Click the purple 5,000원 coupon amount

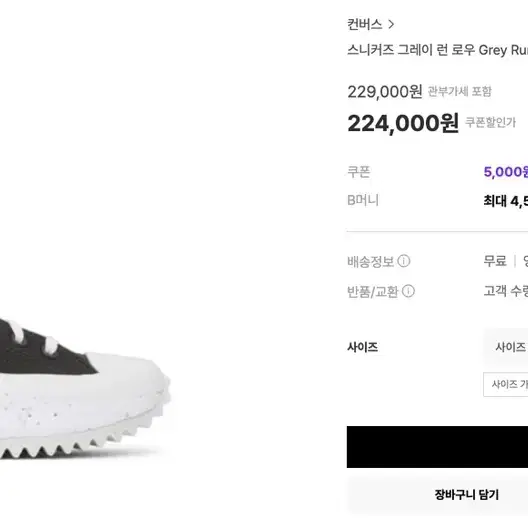click(x=506, y=172)
